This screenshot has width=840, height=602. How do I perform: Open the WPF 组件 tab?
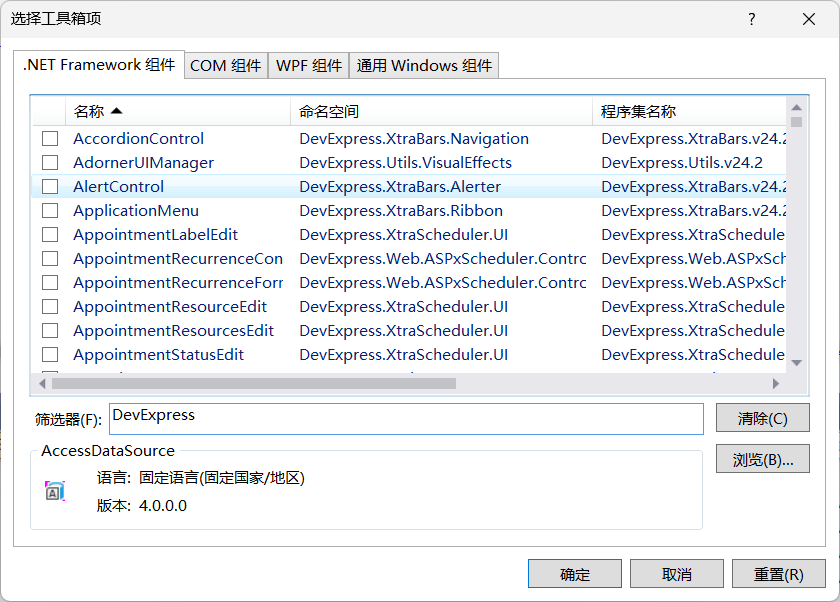[308, 65]
